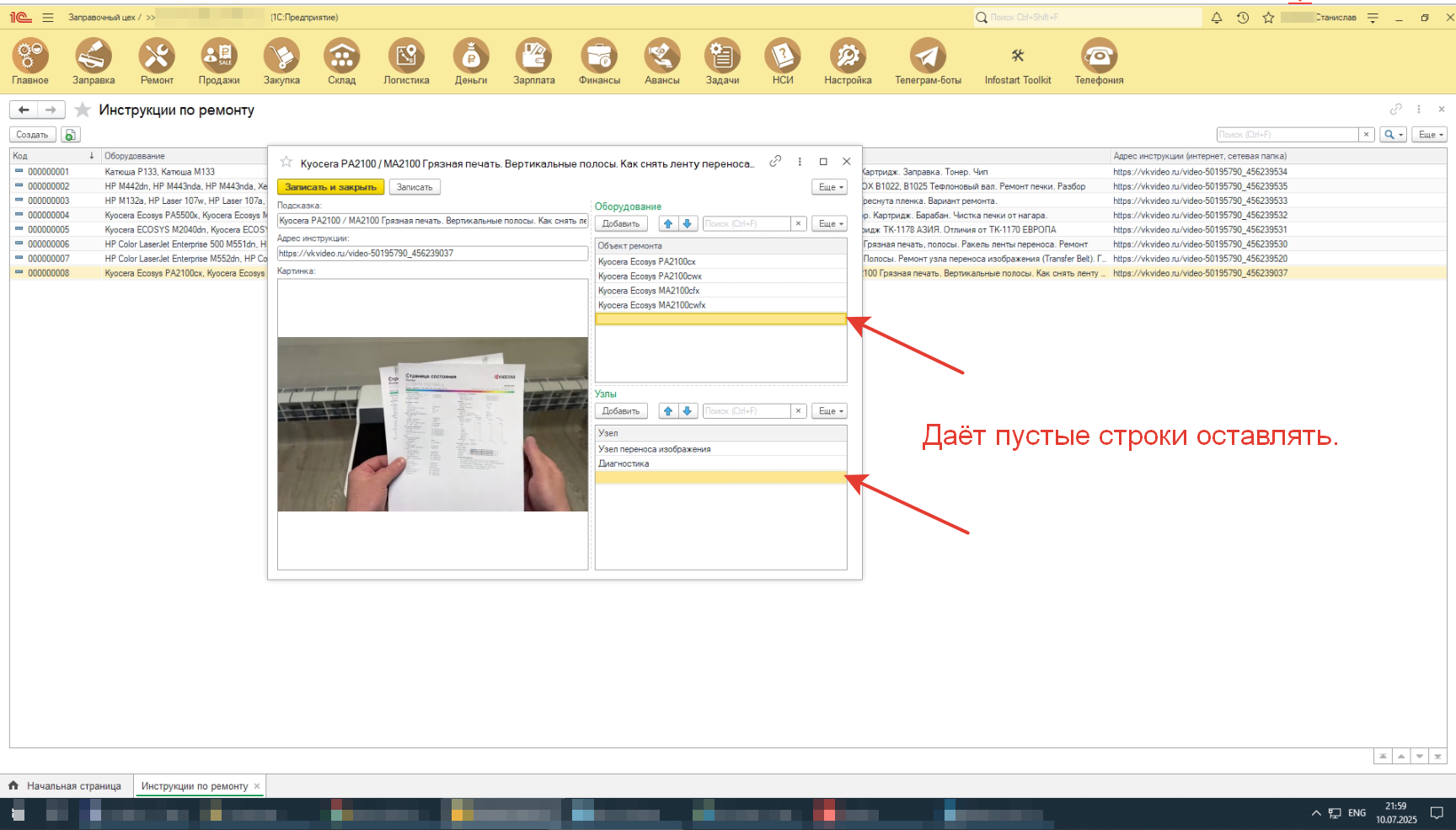The width and height of the screenshot is (1456, 830).
Task: Click the instruction picture thumbnail
Action: coord(432,424)
